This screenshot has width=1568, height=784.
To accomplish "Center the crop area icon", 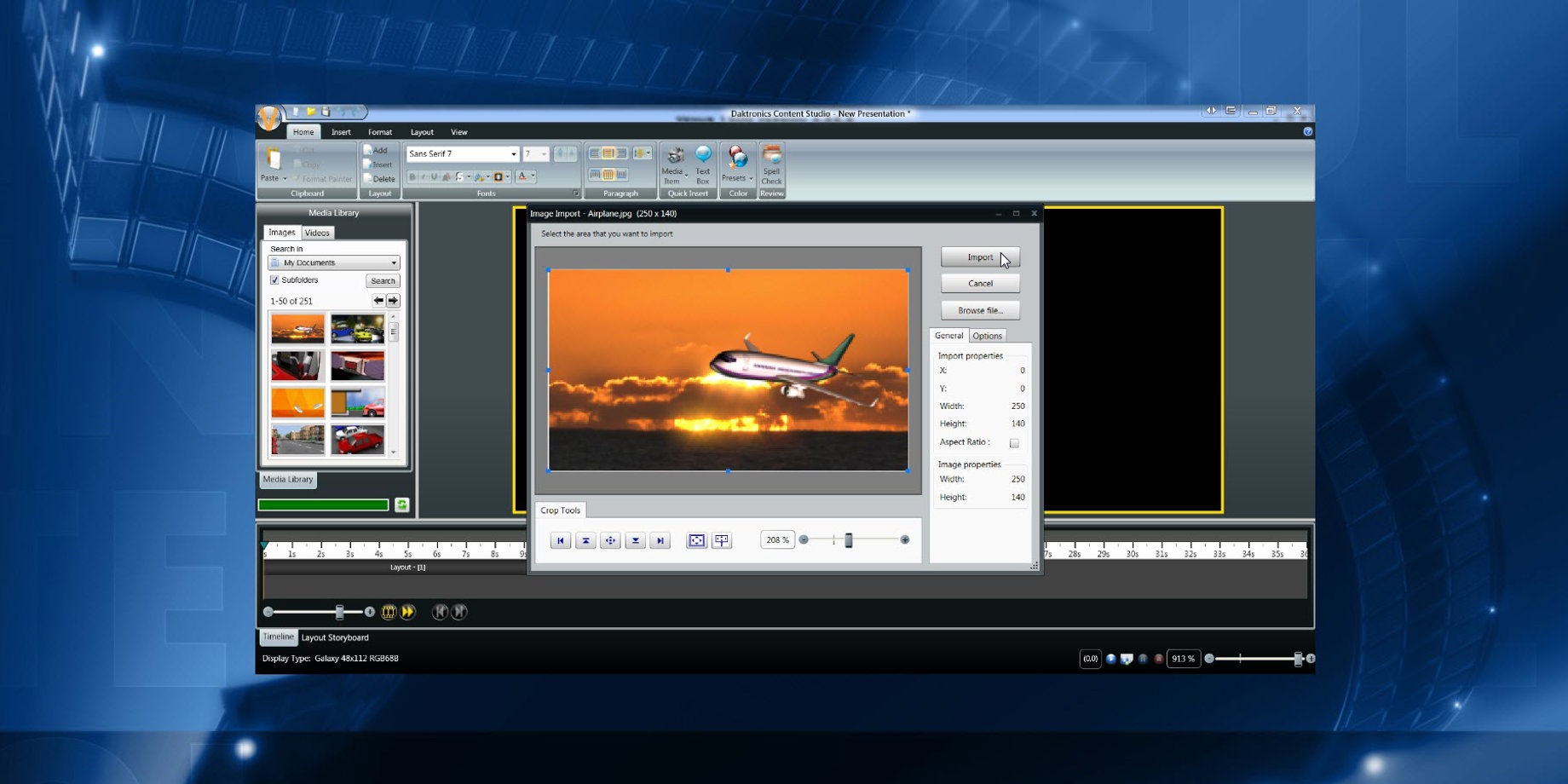I will pyautogui.click(x=610, y=540).
